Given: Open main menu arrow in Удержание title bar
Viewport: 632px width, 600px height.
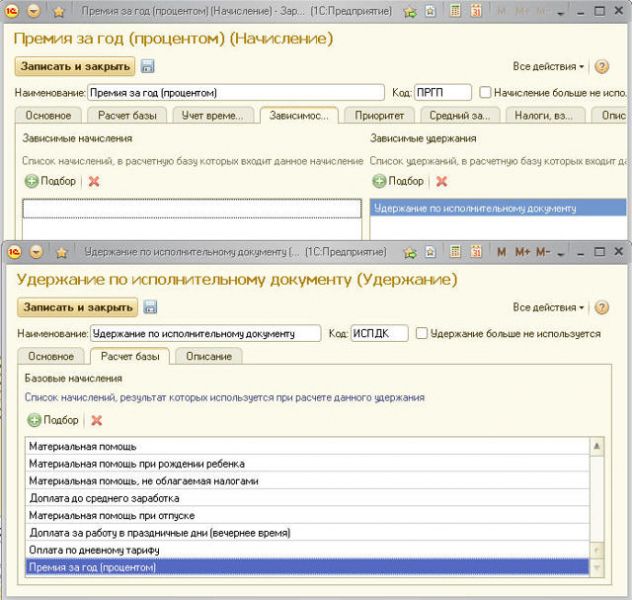Looking at the screenshot, I should click(x=36, y=252).
